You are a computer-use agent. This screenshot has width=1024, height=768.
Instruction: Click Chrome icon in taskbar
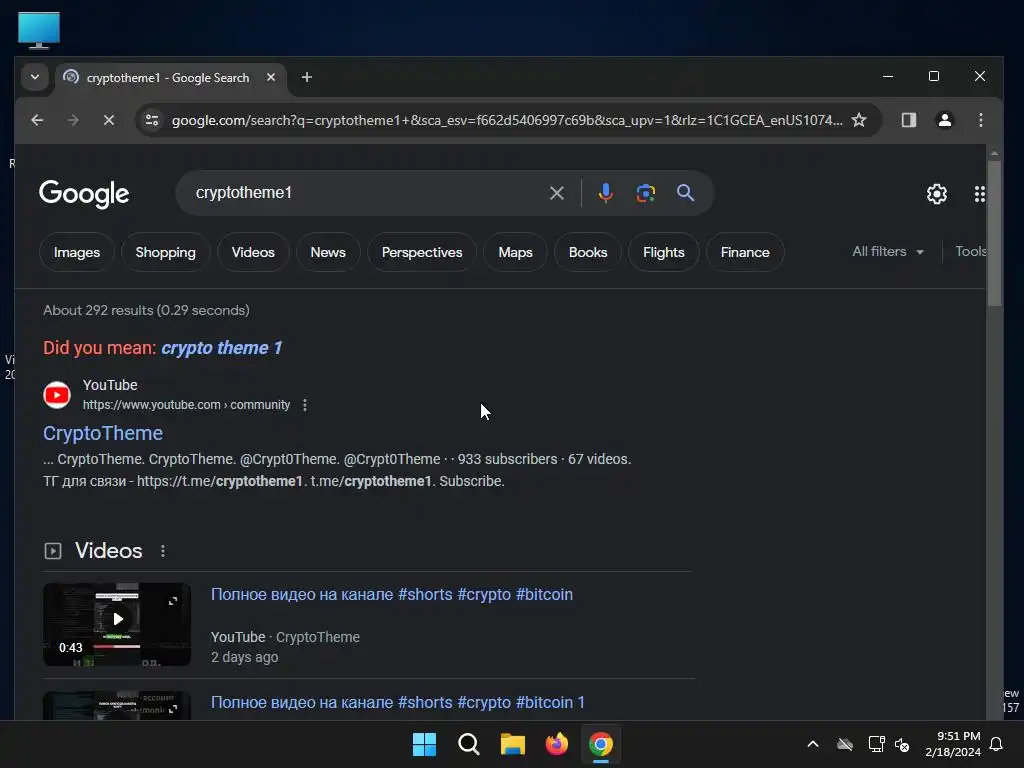tap(601, 744)
